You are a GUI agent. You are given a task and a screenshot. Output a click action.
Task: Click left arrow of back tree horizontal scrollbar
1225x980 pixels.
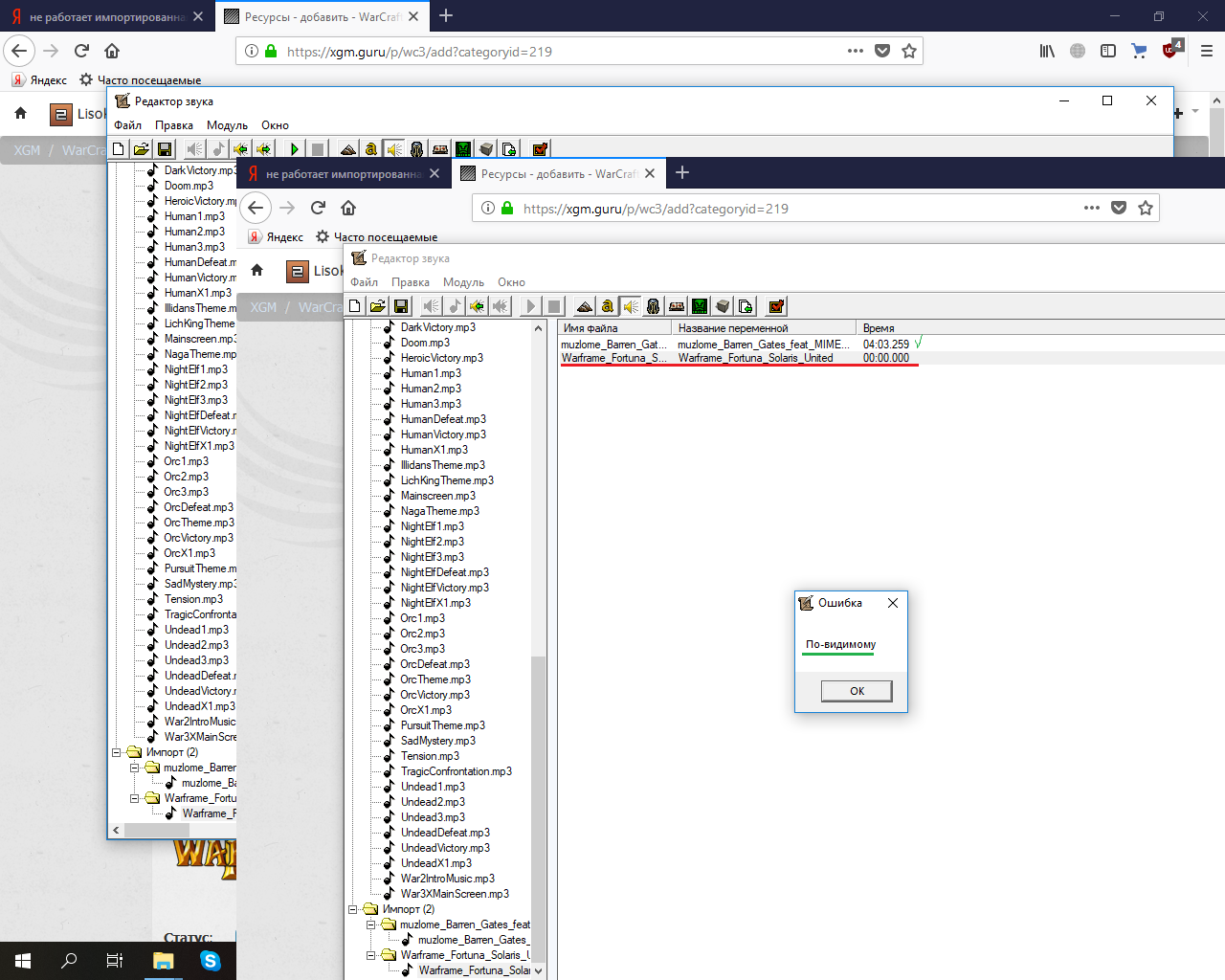[117, 831]
